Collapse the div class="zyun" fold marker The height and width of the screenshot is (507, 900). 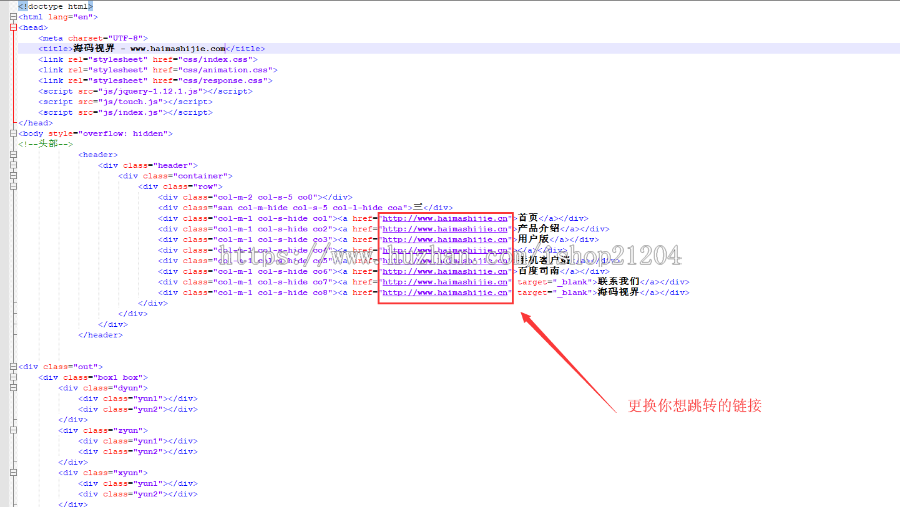[x=13, y=430]
